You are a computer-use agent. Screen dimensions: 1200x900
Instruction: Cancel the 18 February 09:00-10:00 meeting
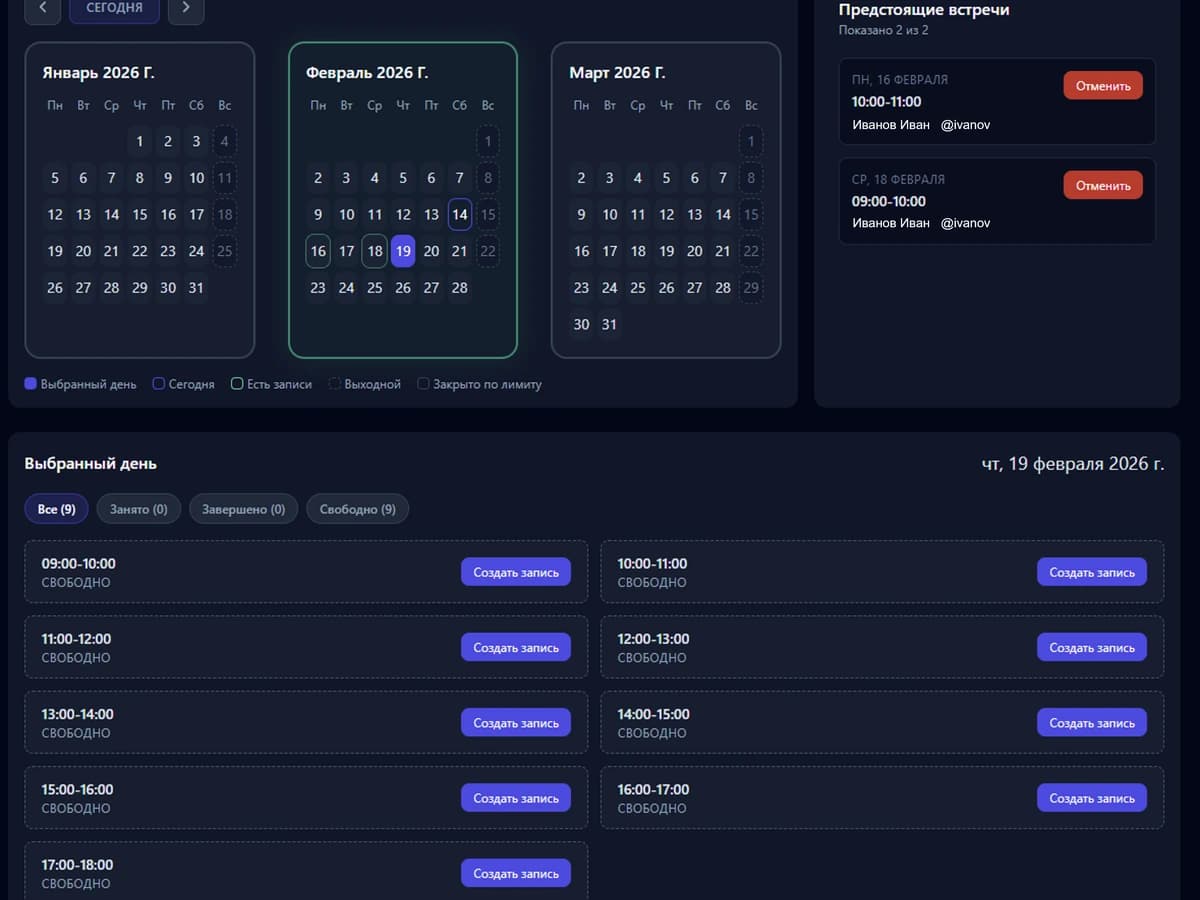(1102, 186)
